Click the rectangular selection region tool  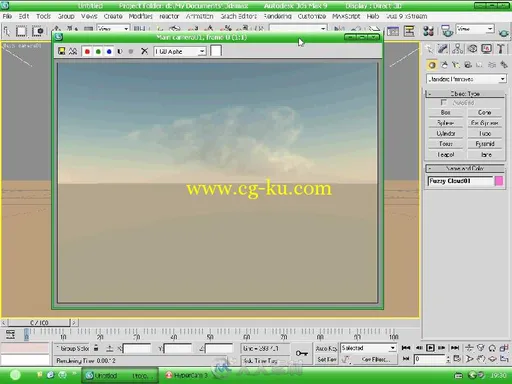pos(21,31)
